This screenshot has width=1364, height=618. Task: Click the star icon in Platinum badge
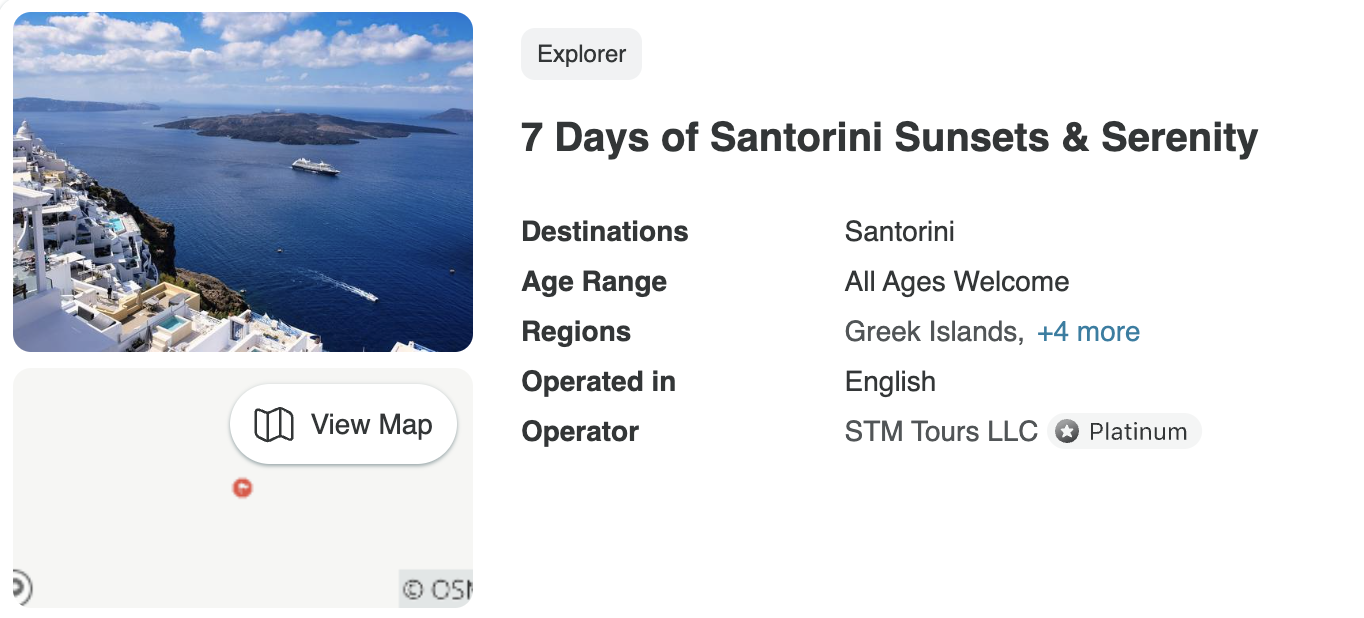pos(1068,432)
